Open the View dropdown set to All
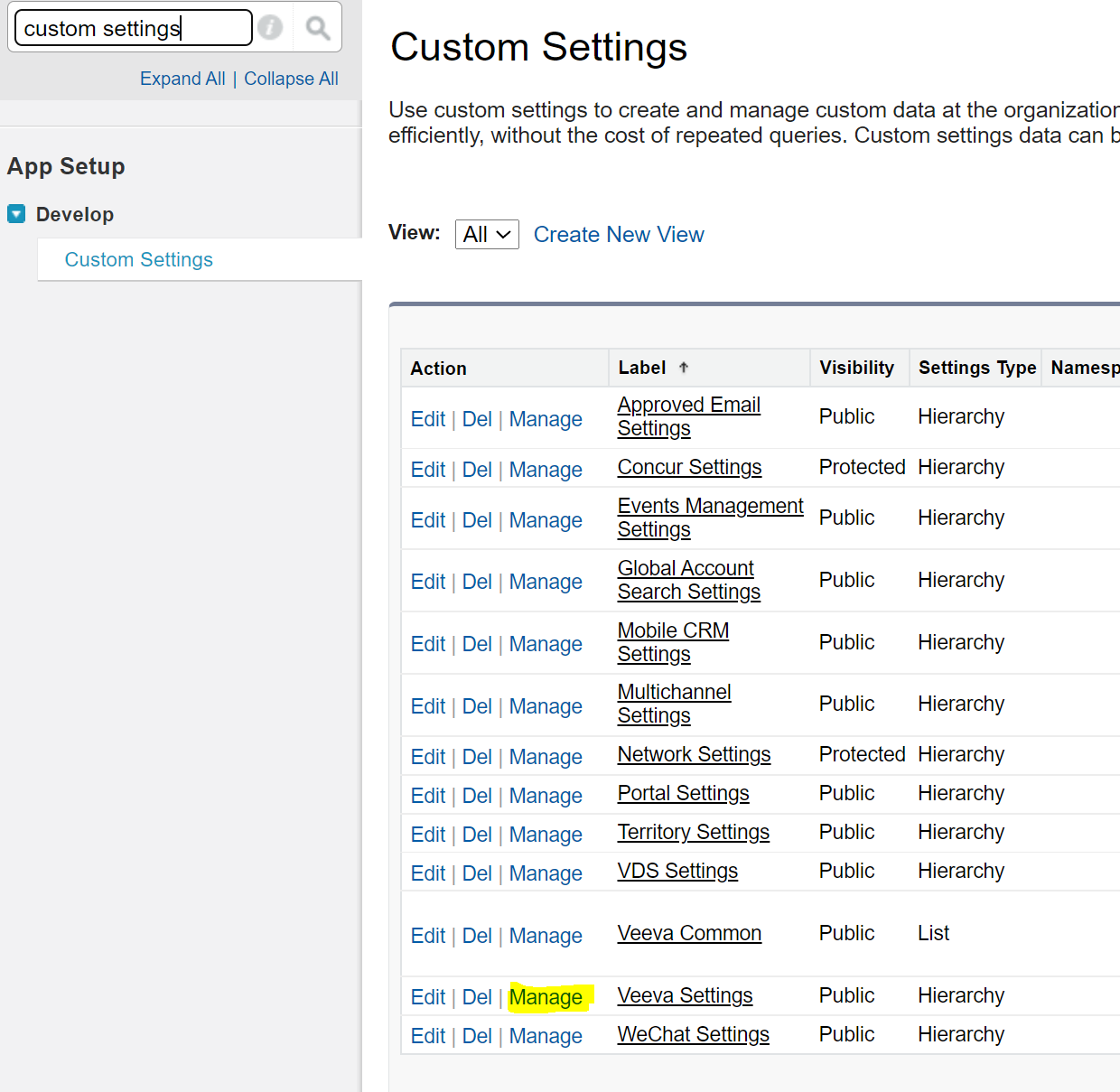This screenshot has height=1092, width=1120. point(487,235)
